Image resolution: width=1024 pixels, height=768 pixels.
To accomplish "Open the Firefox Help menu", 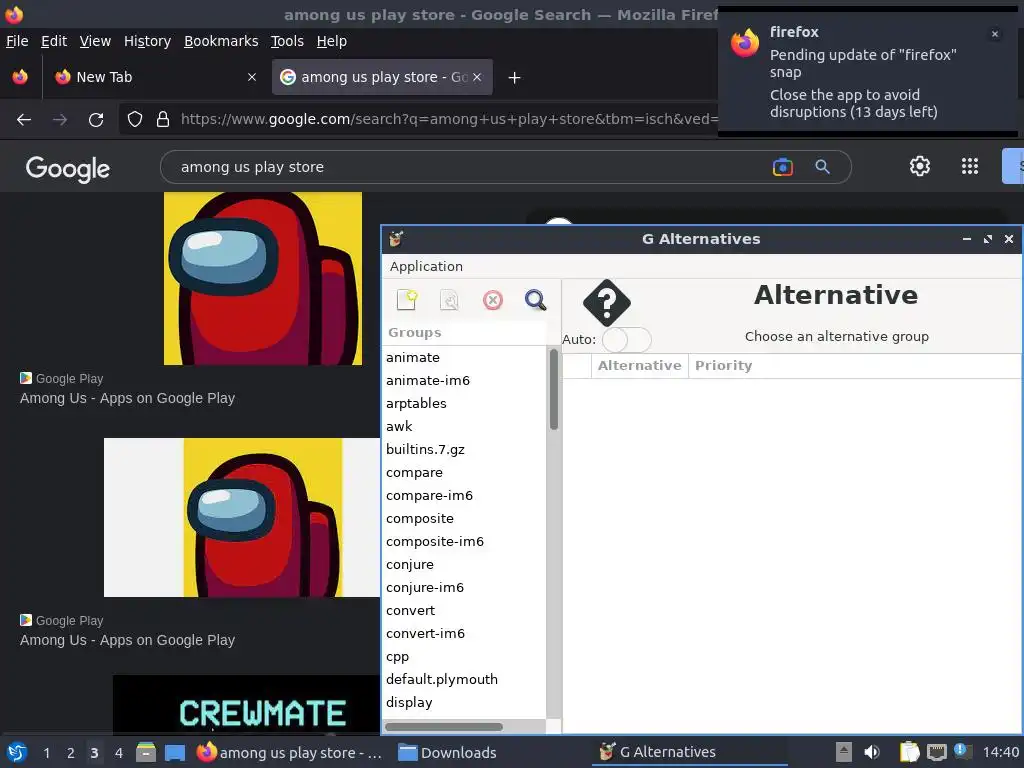I will 331,41.
